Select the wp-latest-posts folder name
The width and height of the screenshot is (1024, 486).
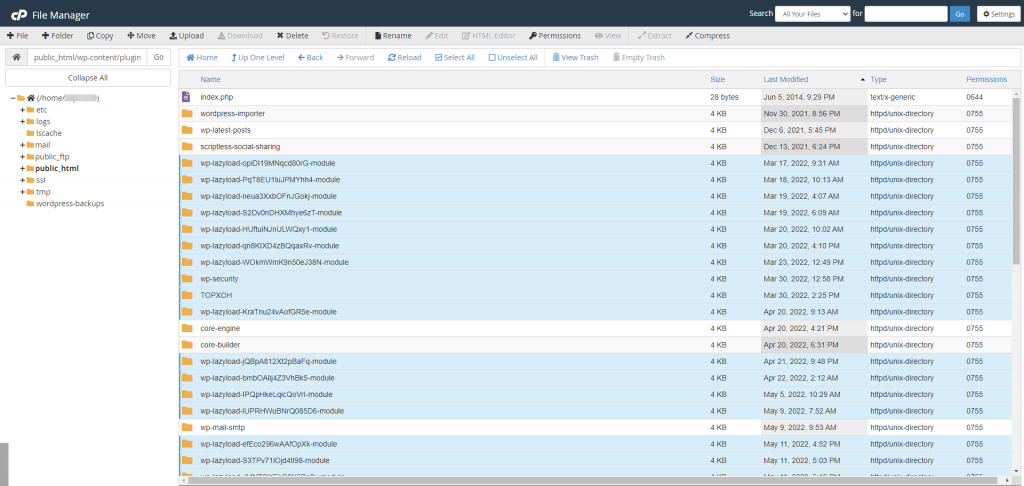[223, 130]
